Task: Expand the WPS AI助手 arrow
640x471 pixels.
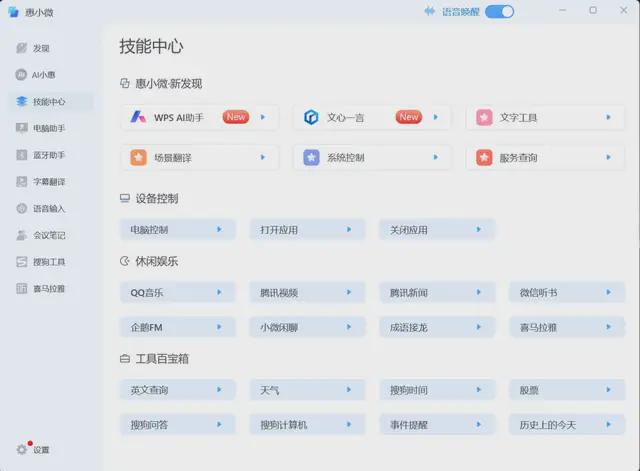Action: (x=263, y=117)
